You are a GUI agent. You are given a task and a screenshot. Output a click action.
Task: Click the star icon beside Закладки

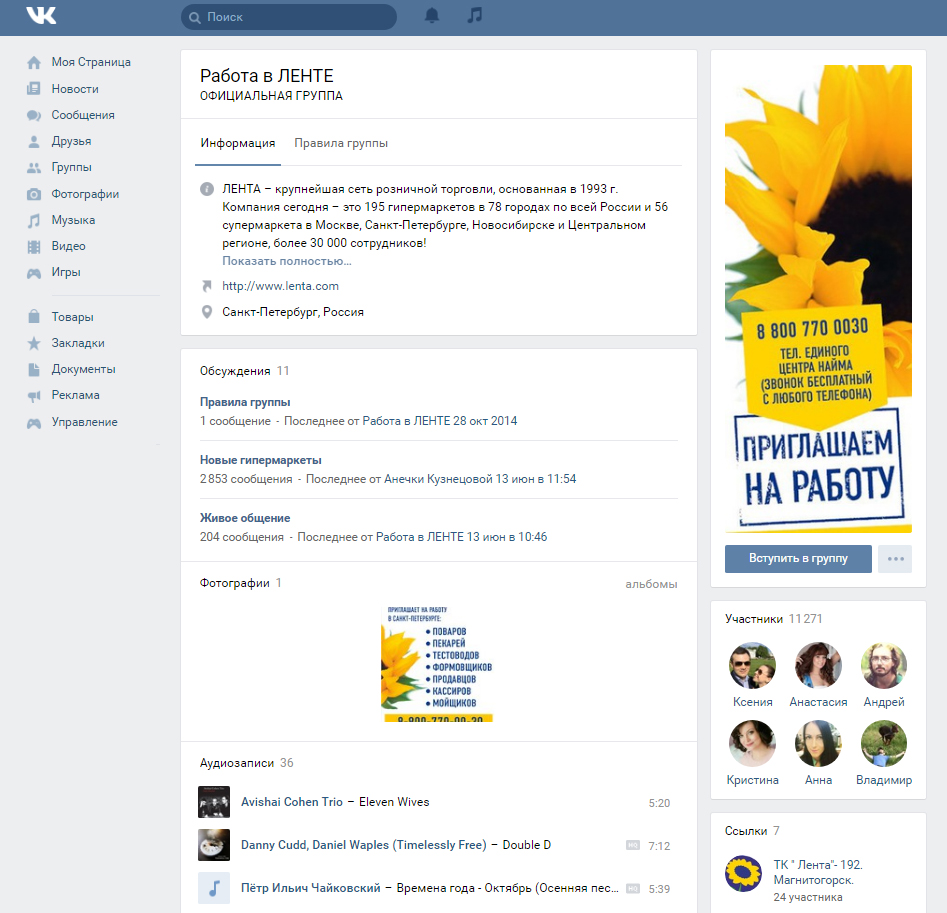click(x=34, y=343)
